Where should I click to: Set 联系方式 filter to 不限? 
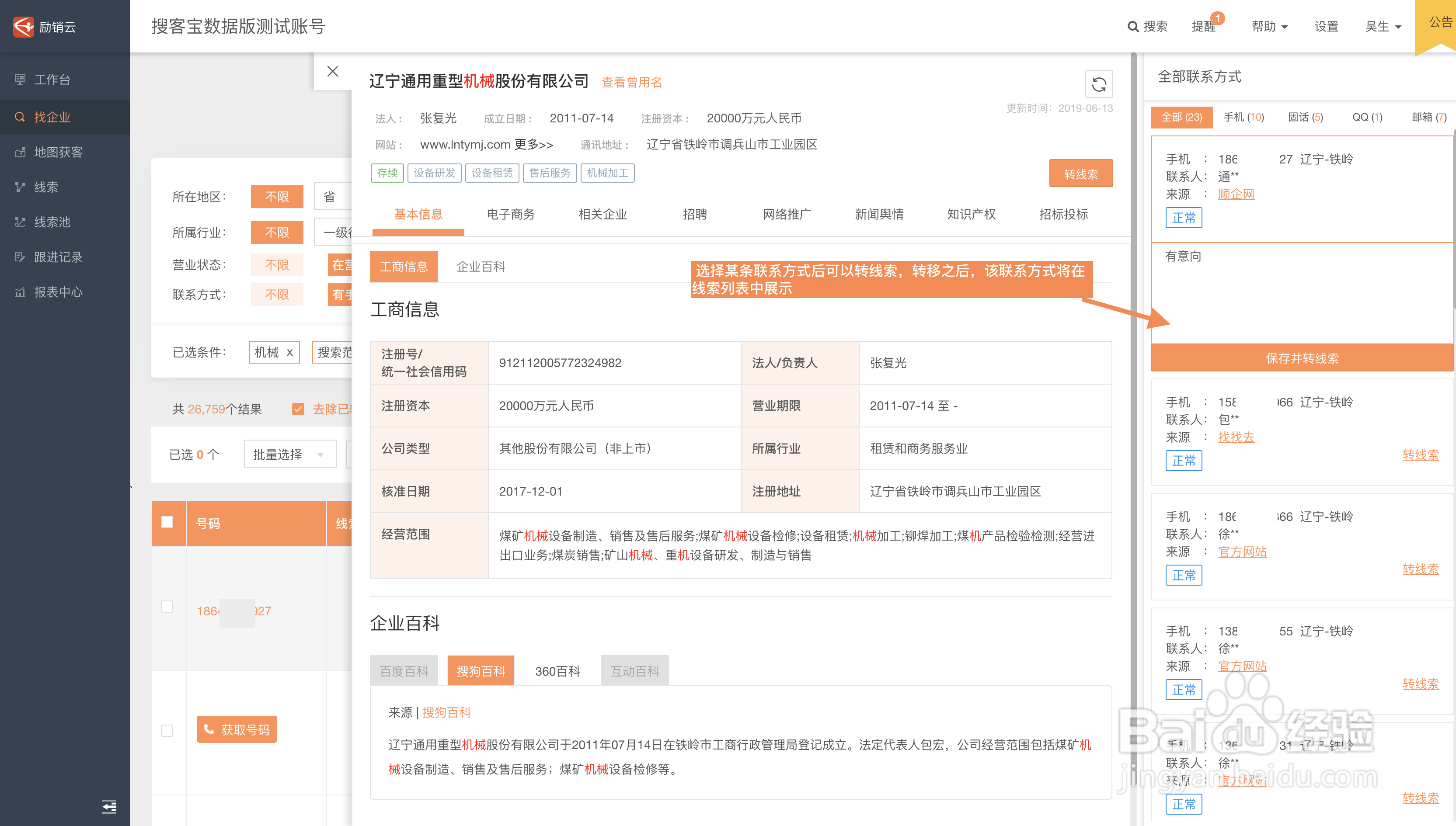(277, 295)
